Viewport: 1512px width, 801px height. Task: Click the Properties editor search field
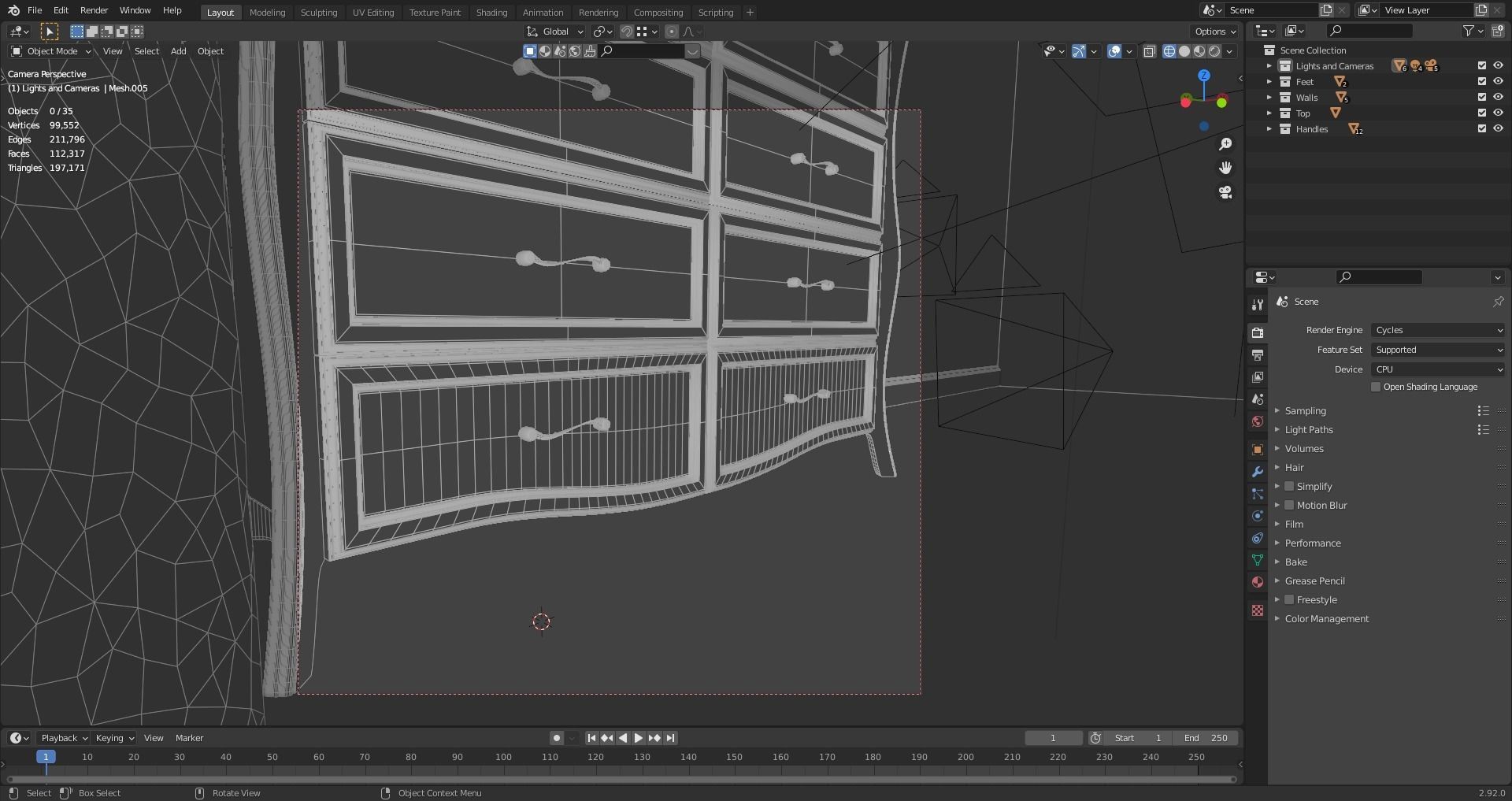coord(1379,277)
